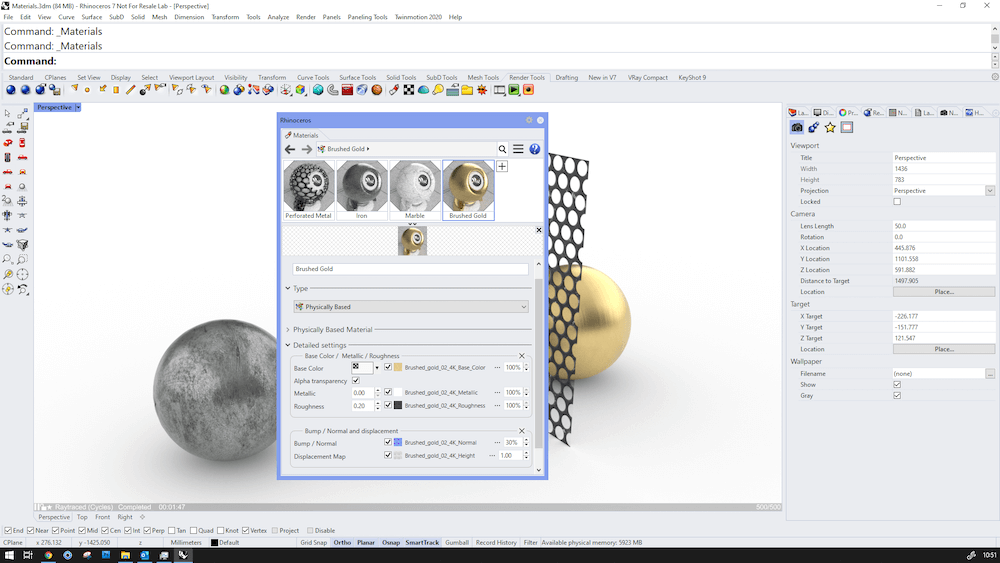Switch to the Surface Tools toolbar tab
This screenshot has height=563, width=1000.
point(357,78)
